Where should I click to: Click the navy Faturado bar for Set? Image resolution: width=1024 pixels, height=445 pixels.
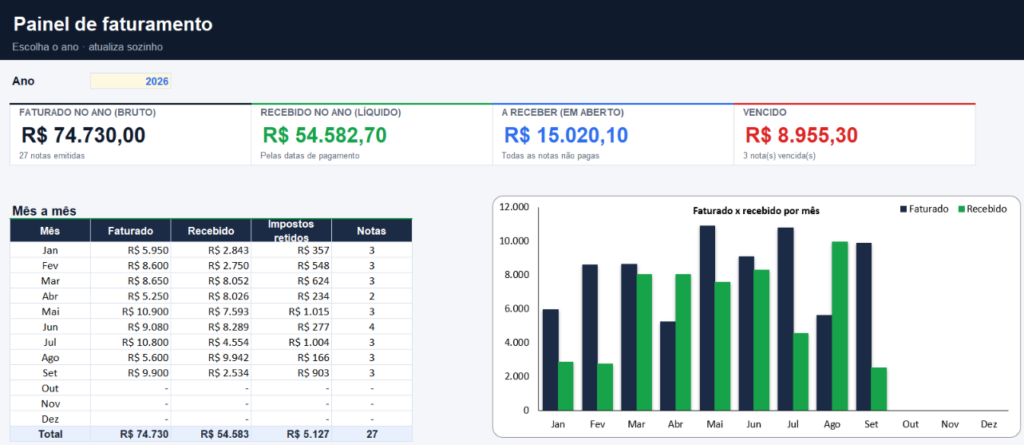click(864, 327)
